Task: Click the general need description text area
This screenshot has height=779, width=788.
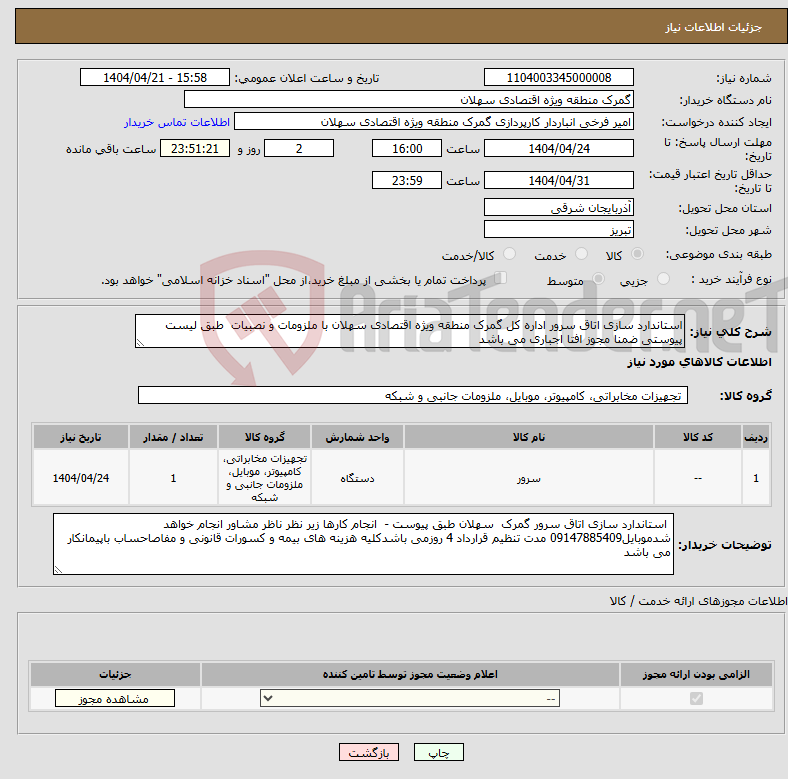Action: pos(410,331)
